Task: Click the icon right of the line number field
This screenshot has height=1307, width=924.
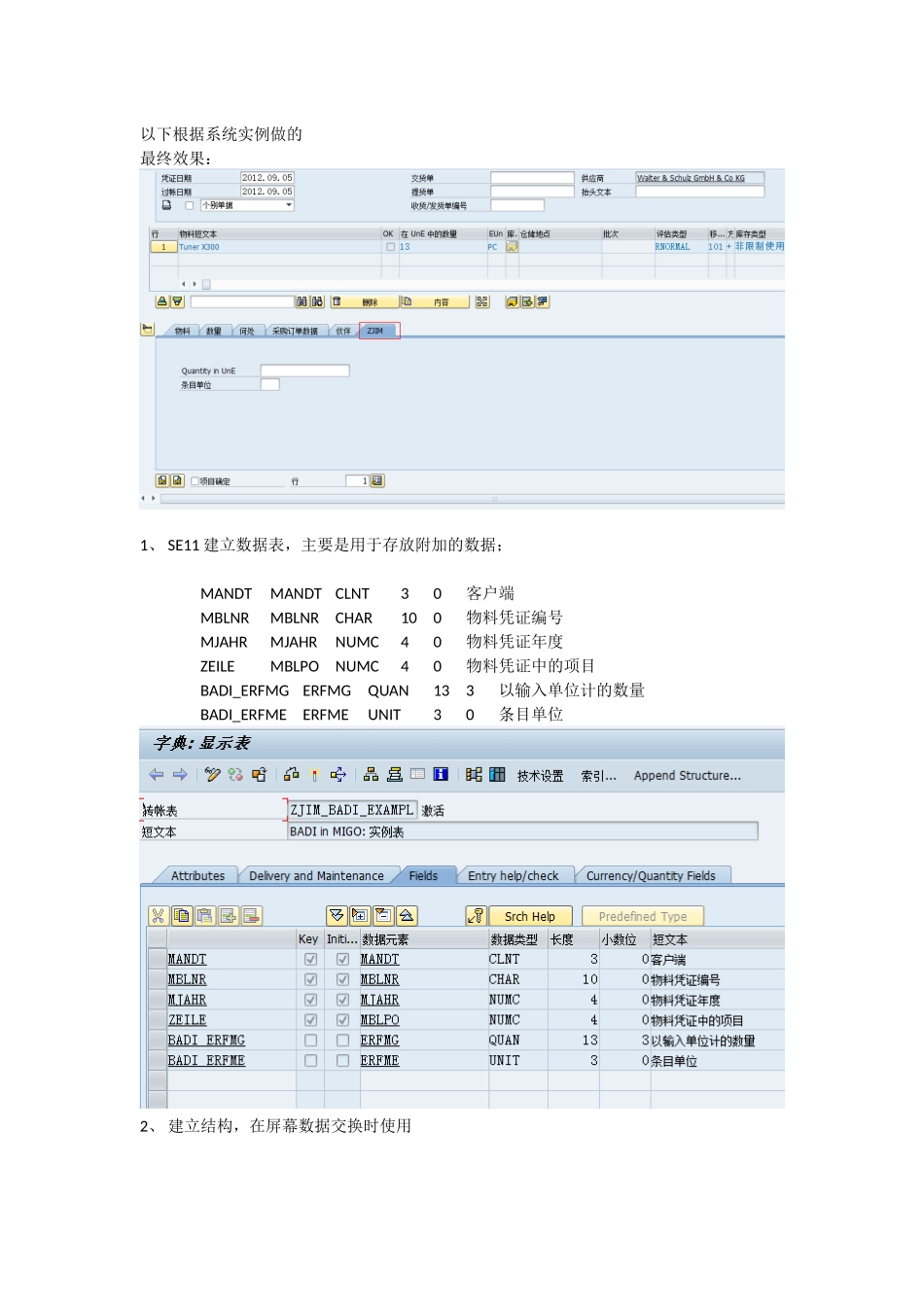Action: 377,480
